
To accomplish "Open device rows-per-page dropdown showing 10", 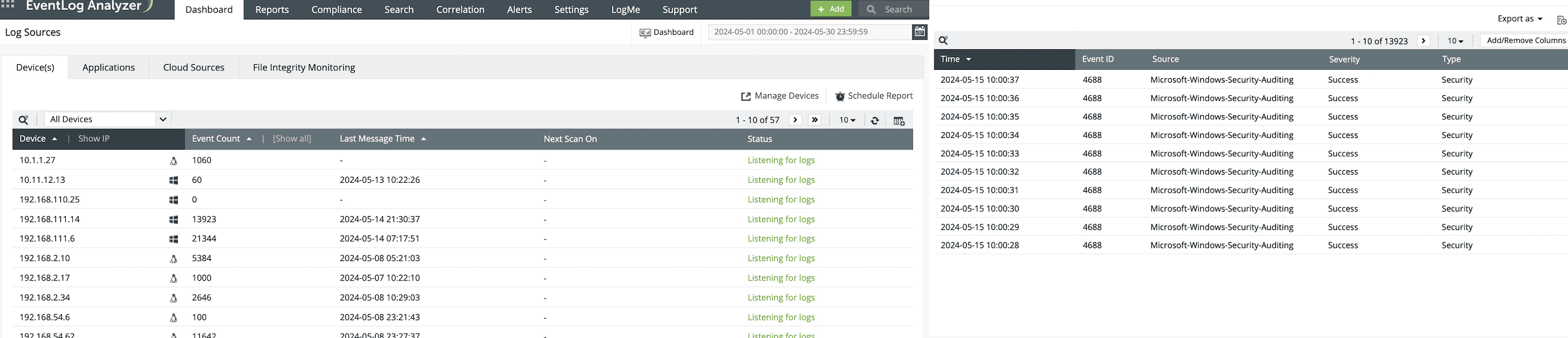I will coord(847,120).
